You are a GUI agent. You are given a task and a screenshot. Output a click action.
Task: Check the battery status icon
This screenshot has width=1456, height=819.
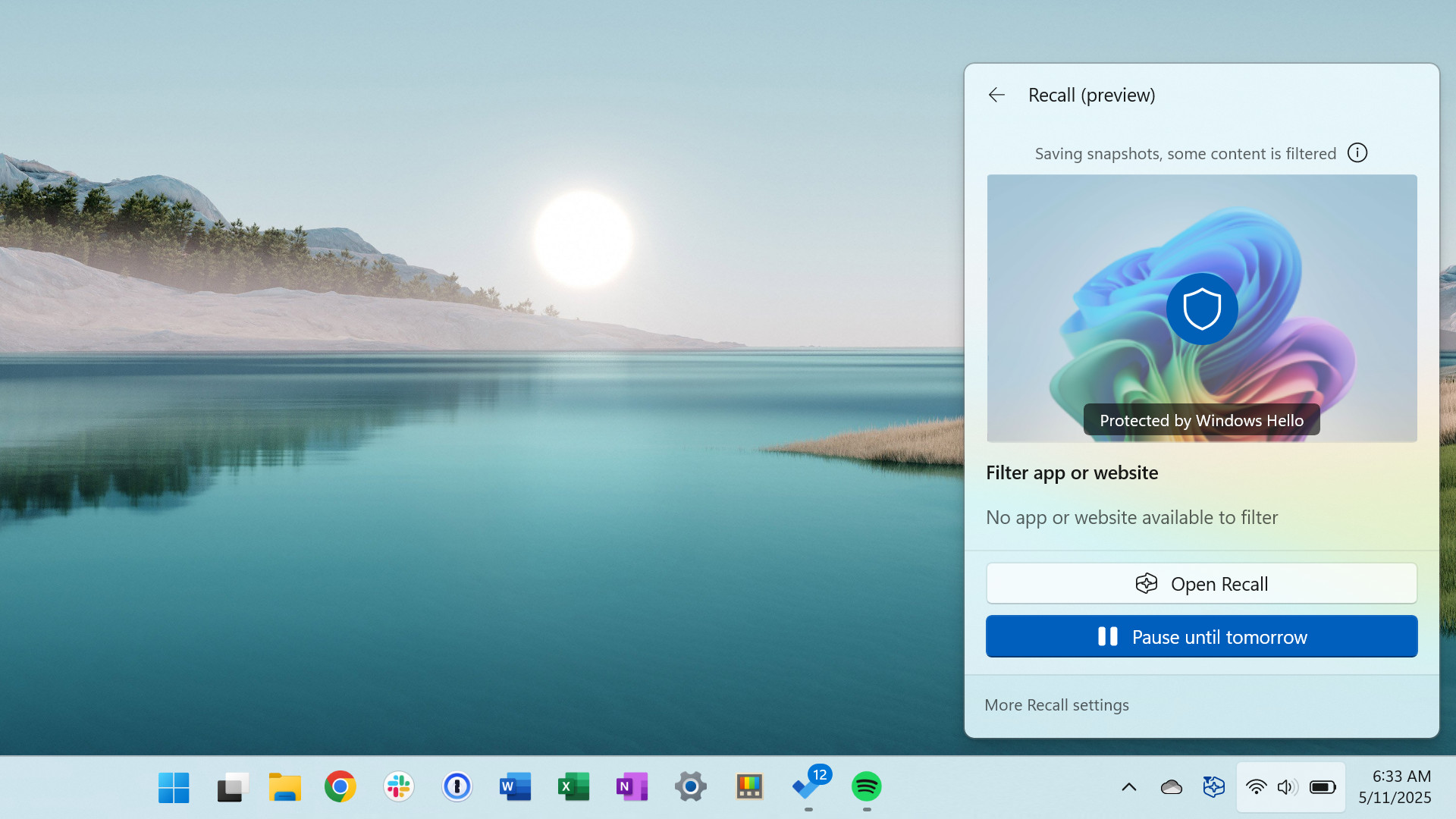tap(1323, 787)
